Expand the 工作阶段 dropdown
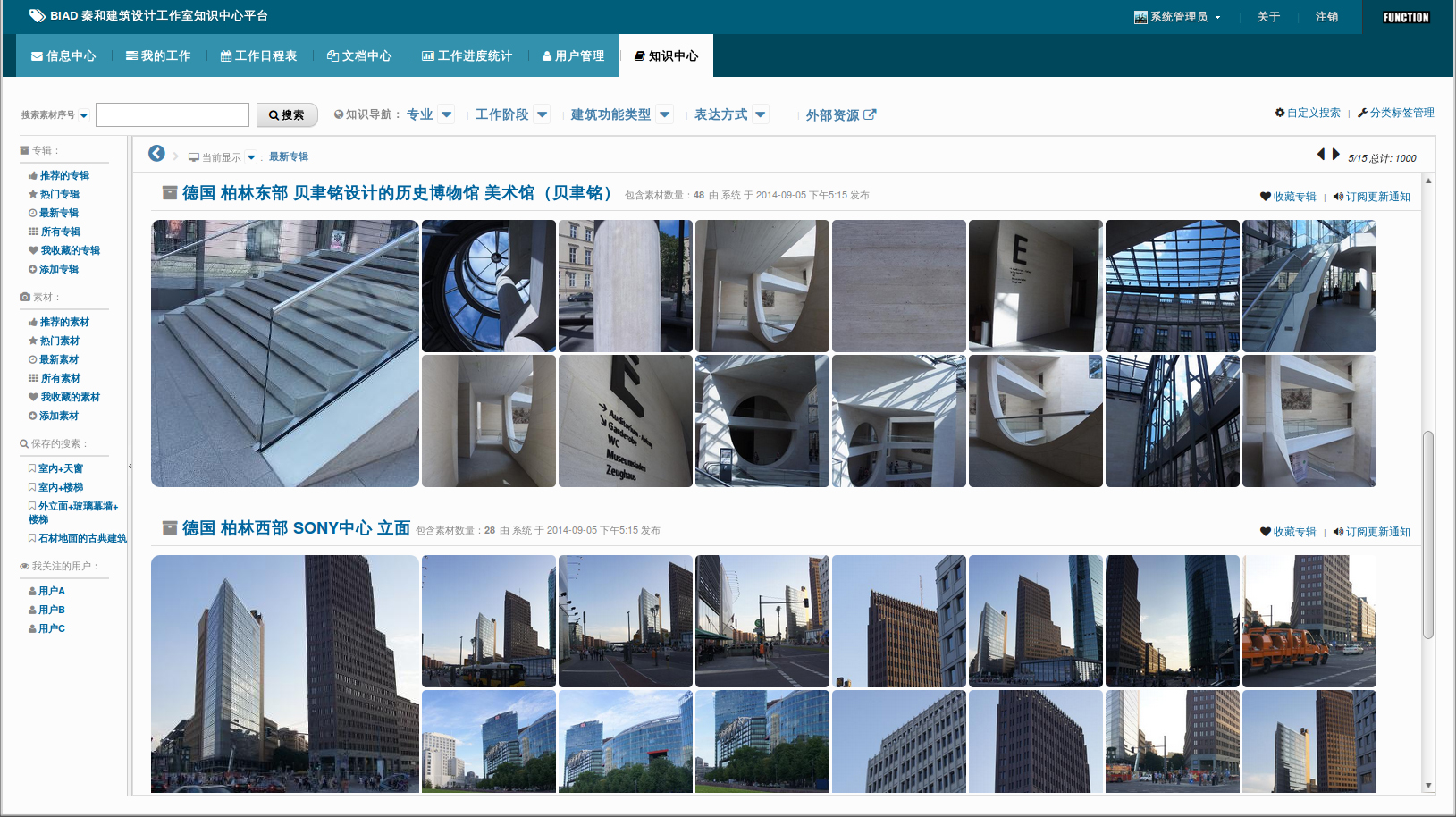1456x817 pixels. pos(542,114)
